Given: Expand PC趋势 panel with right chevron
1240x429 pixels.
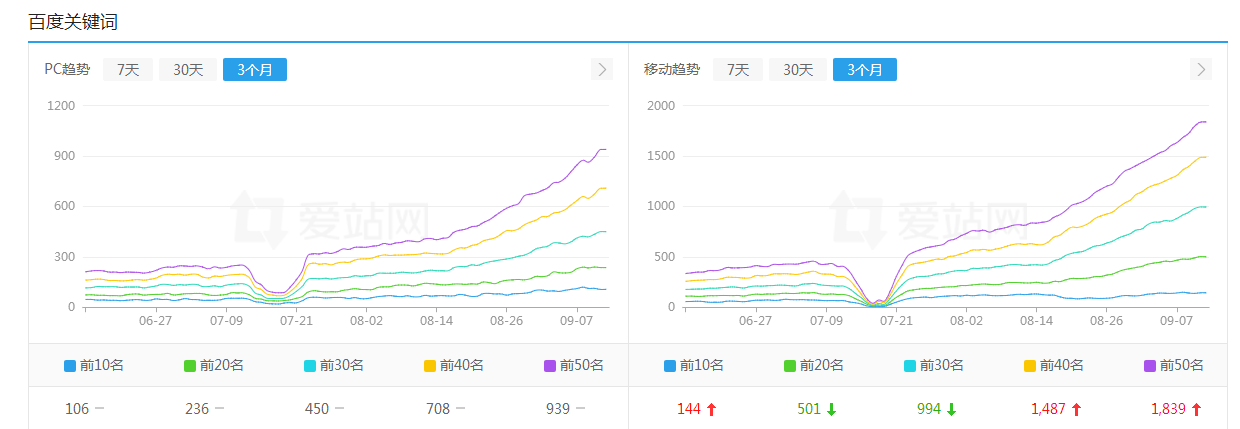Looking at the screenshot, I should pos(601,69).
